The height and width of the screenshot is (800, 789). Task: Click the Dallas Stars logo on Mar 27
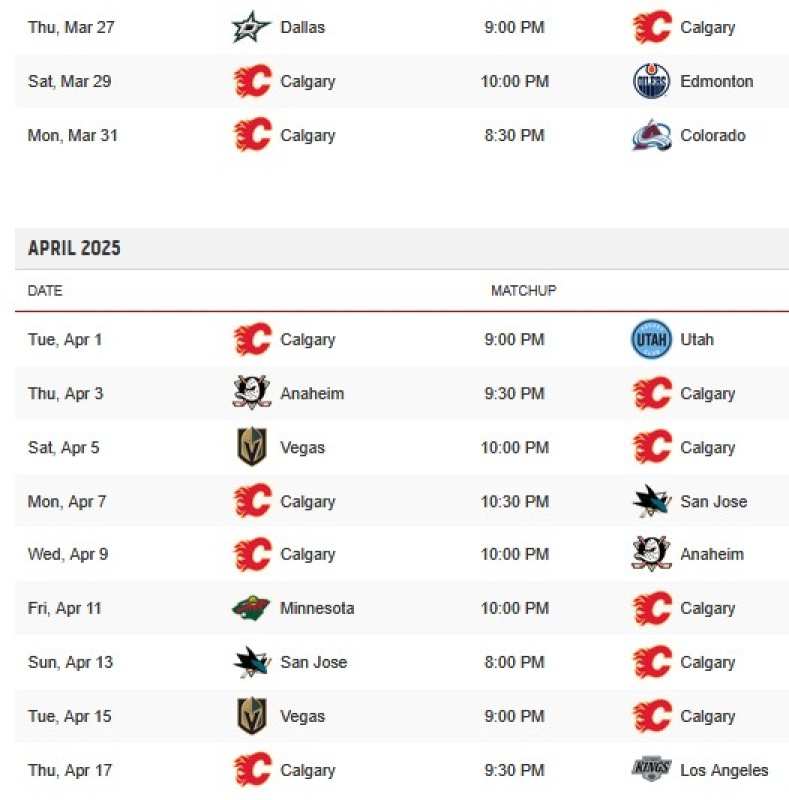coord(251,27)
